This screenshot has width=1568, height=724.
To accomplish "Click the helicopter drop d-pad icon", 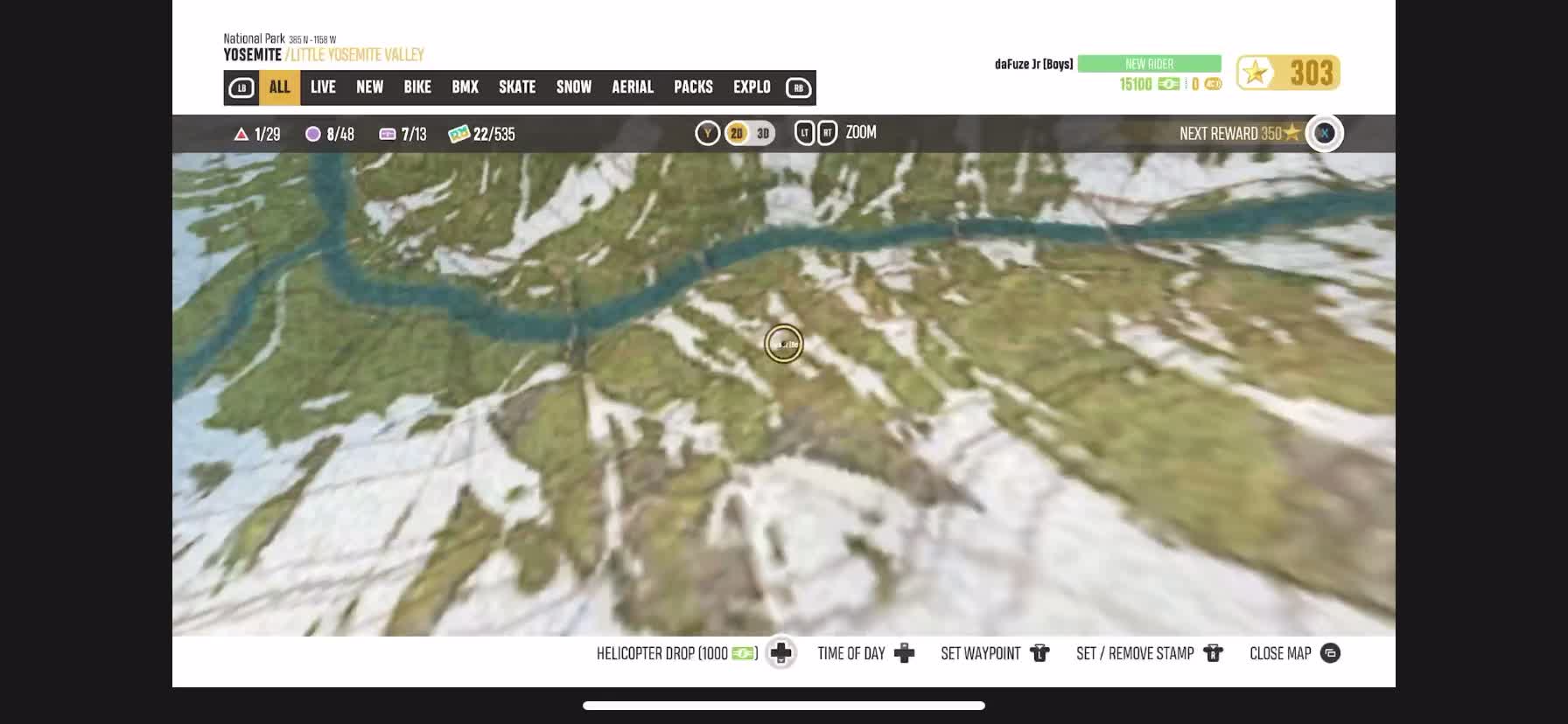I will 780,653.
